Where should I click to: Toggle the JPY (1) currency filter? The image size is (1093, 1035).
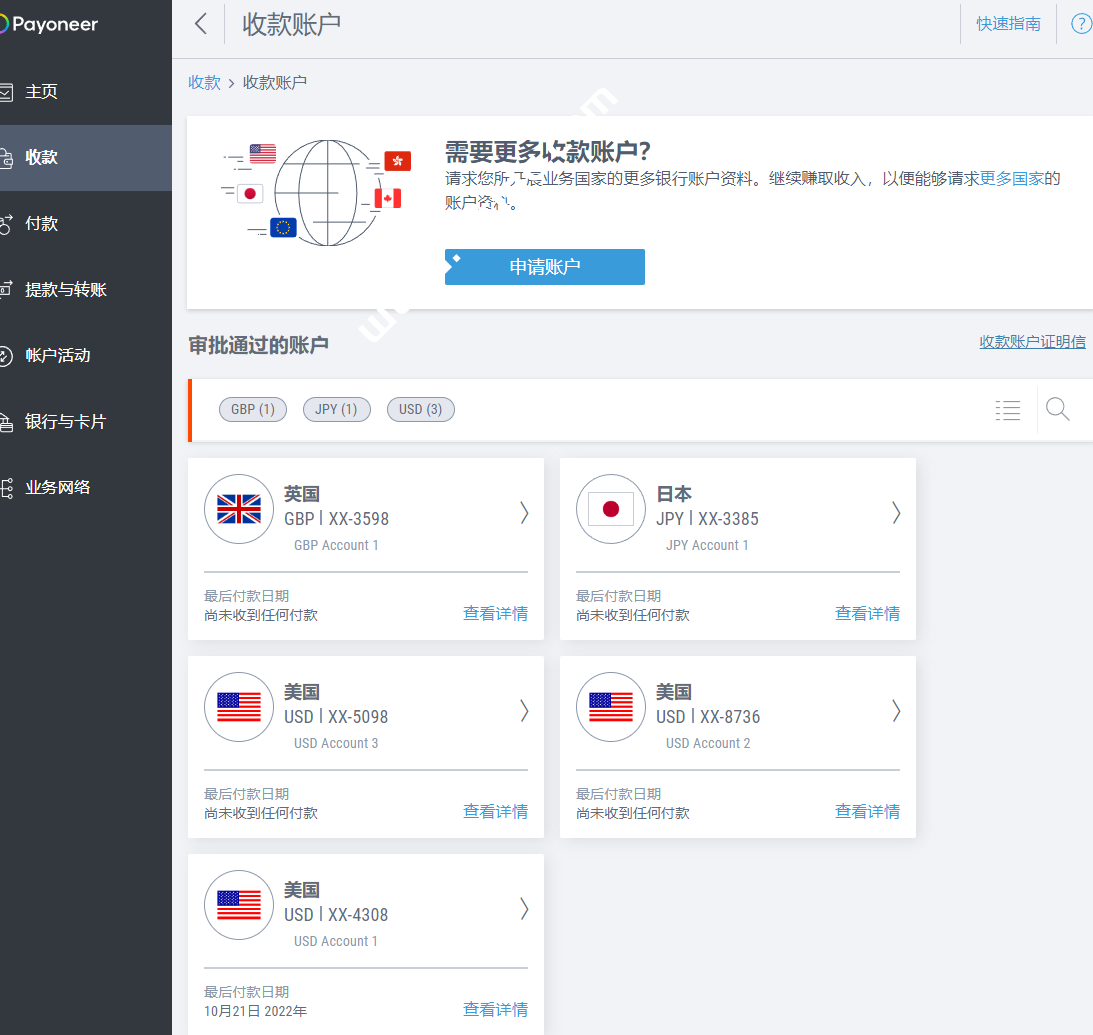(336, 409)
